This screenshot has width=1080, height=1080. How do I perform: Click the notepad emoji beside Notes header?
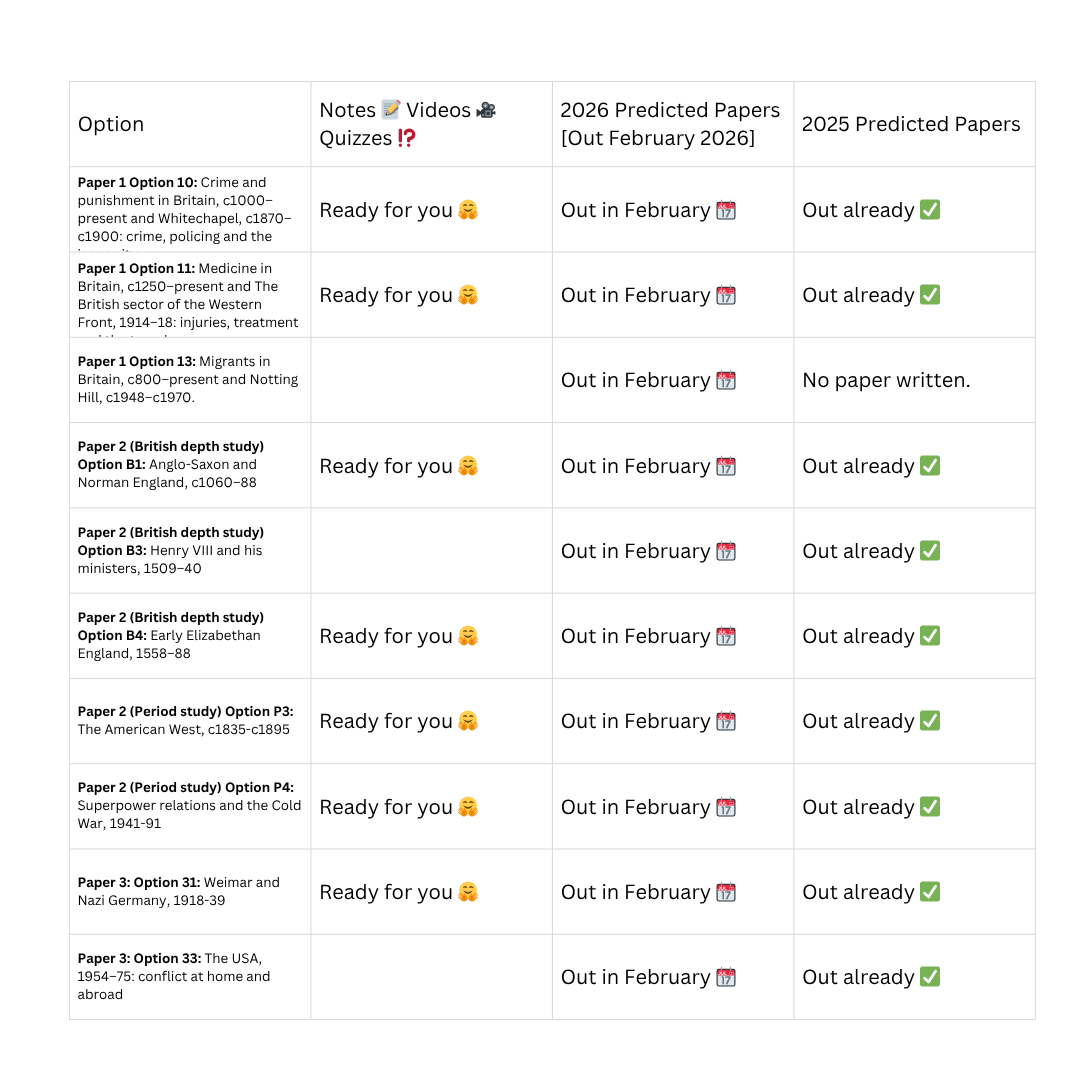391,110
